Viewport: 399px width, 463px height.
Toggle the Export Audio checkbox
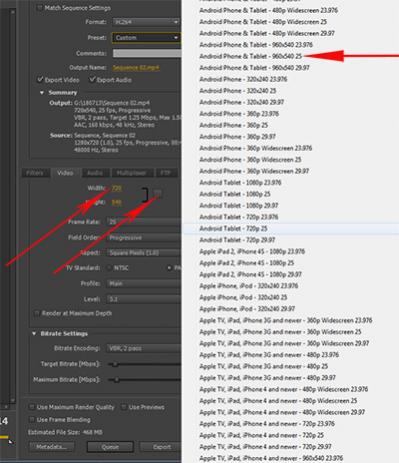tap(92, 80)
